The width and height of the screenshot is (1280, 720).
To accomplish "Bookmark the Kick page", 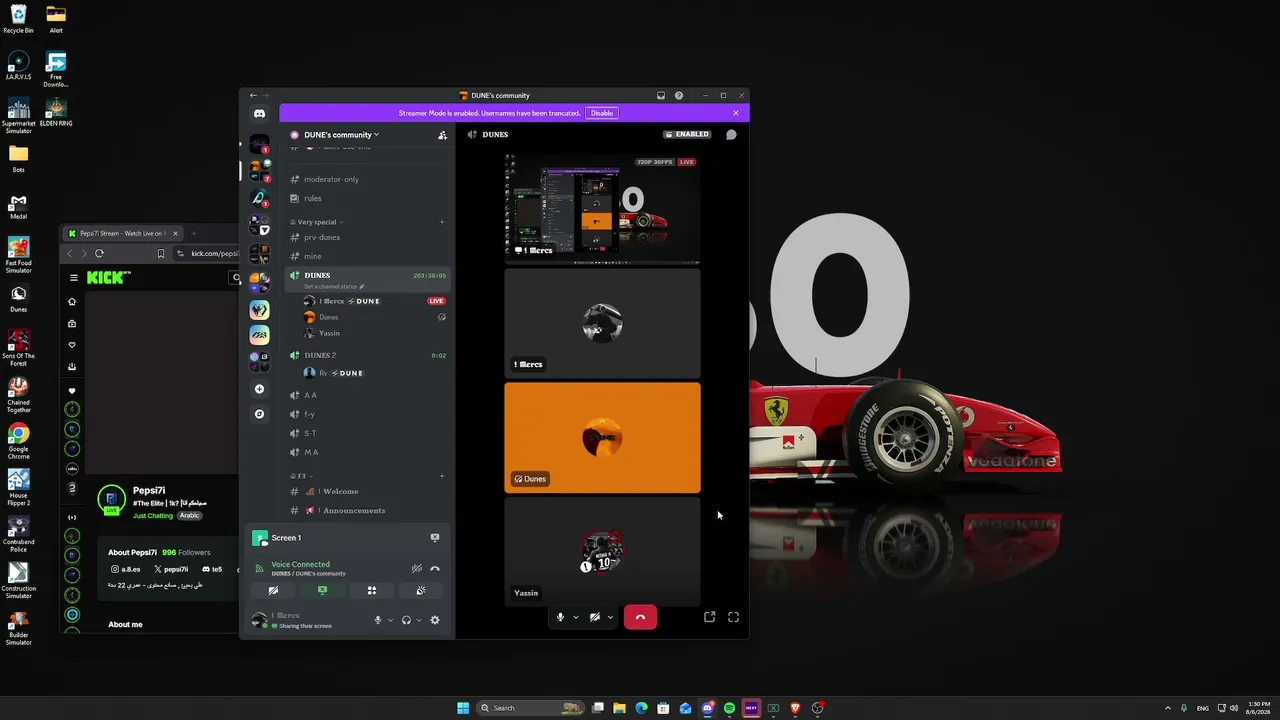I will click(x=161, y=253).
